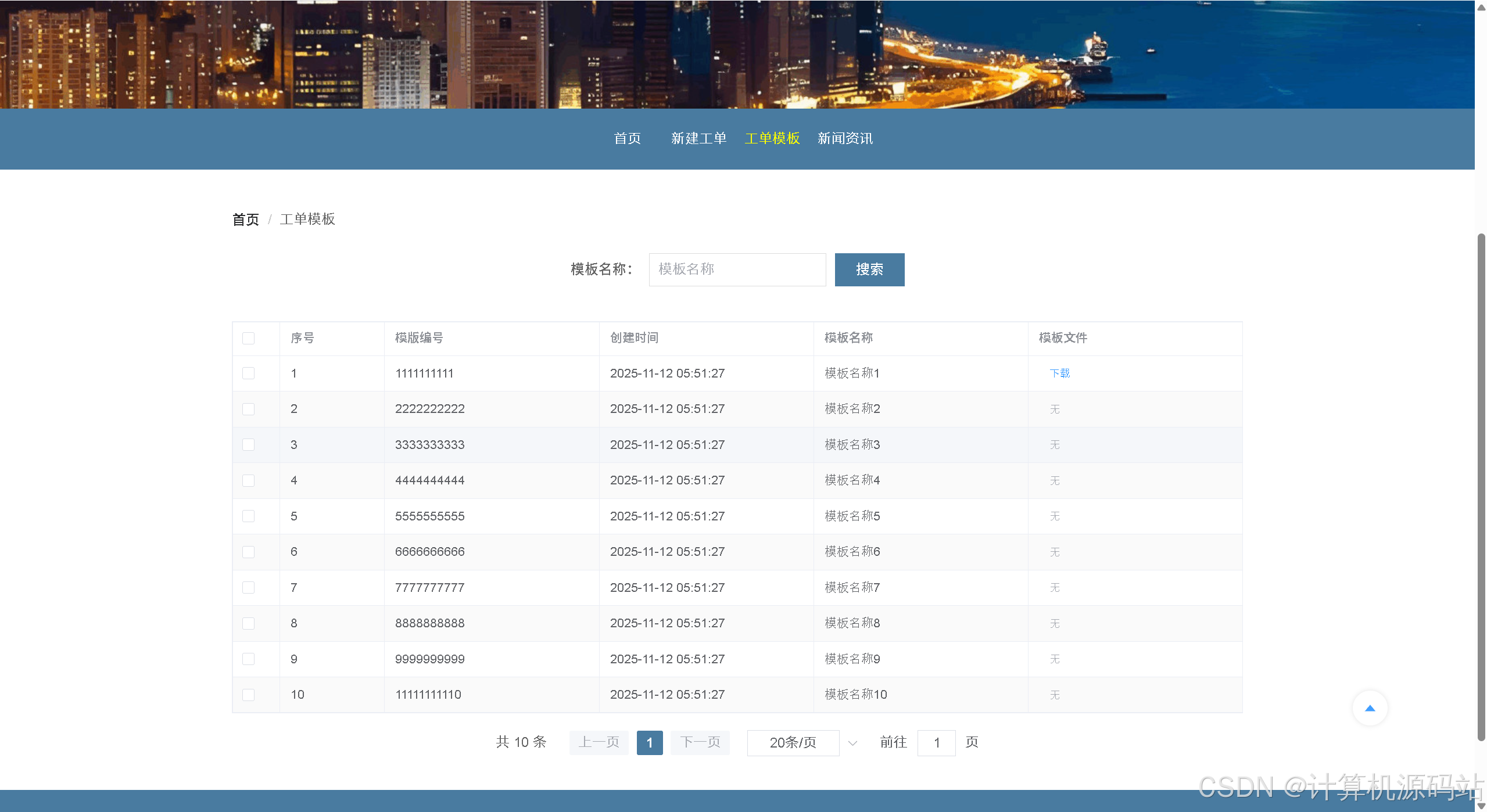Click the scrollbar down arrow

[x=1481, y=806]
